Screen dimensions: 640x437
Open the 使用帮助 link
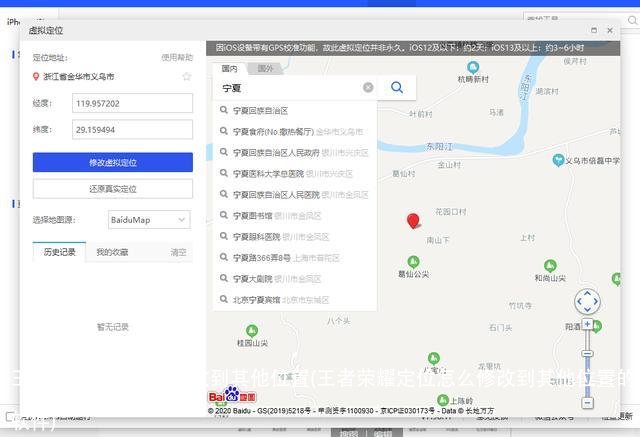tap(177, 58)
